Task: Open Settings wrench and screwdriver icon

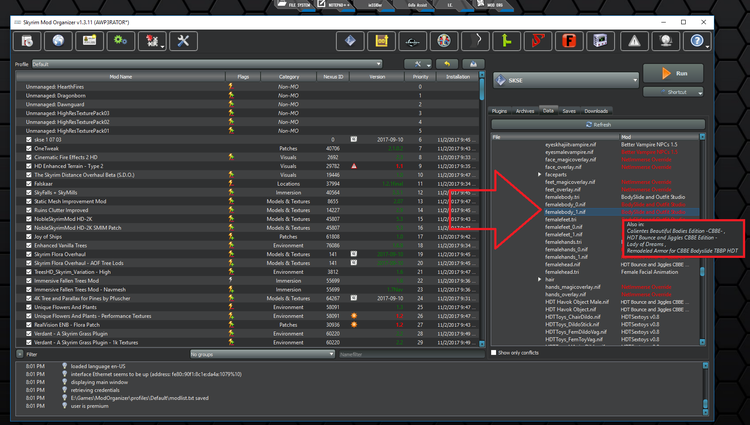Action: click(x=183, y=41)
